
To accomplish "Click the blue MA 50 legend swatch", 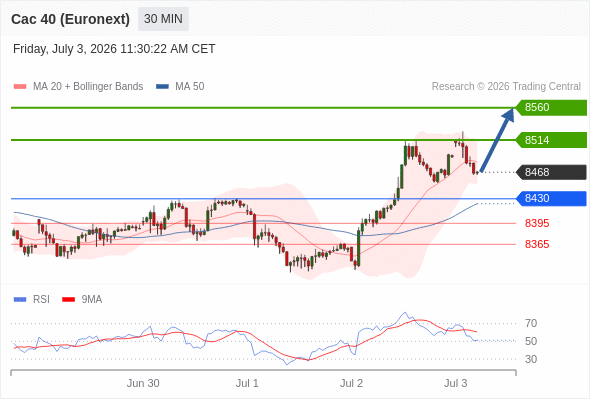I will pyautogui.click(x=162, y=87).
